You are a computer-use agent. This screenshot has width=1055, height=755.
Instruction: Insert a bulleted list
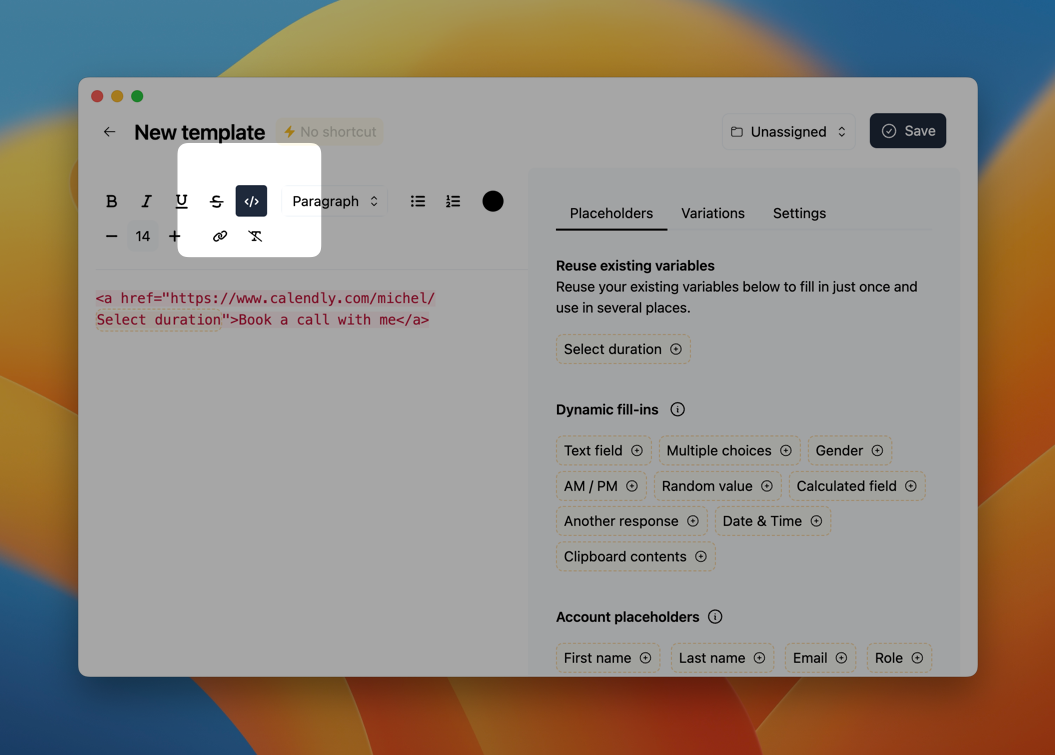(418, 201)
